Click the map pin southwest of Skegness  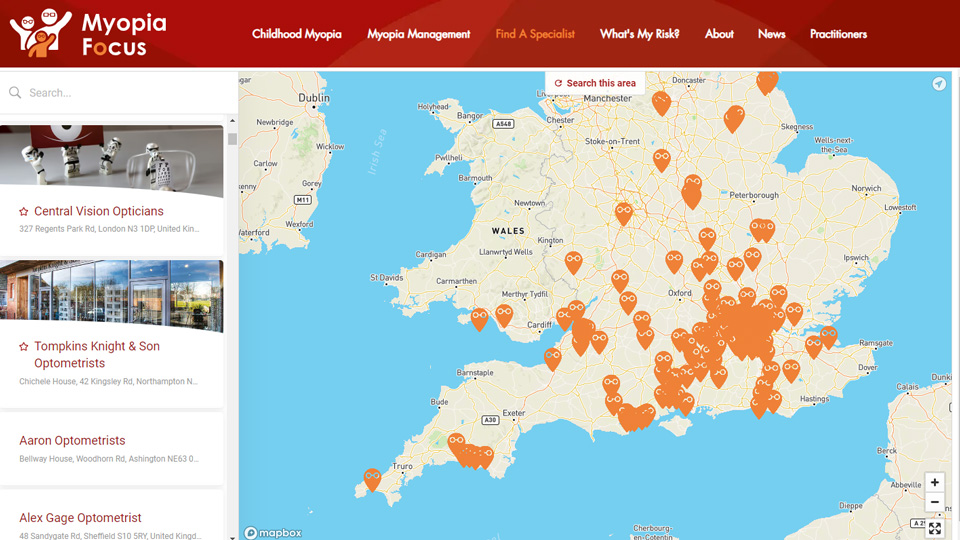(733, 118)
